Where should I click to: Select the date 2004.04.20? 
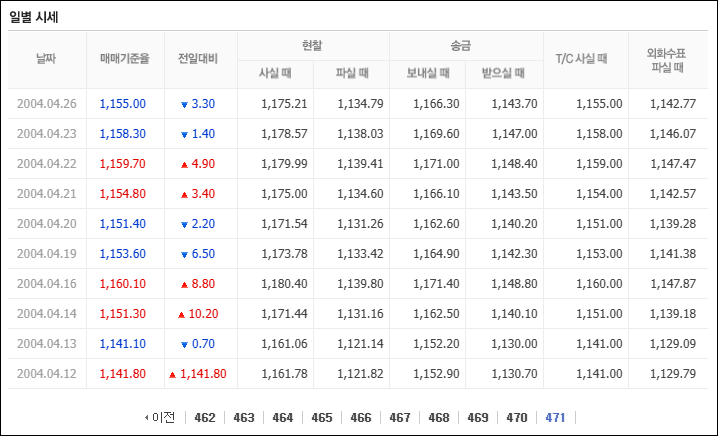pos(47,224)
